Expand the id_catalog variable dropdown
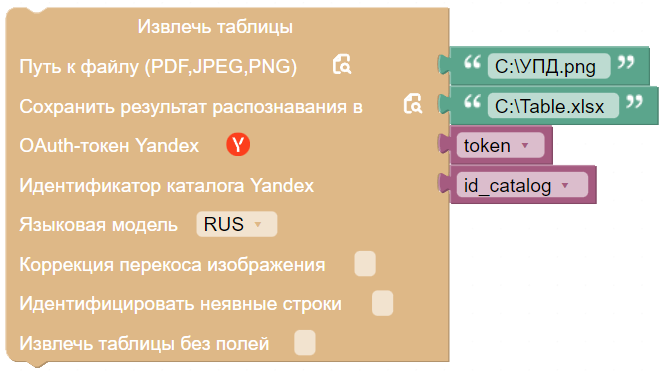The width and height of the screenshot is (664, 373). (522, 185)
